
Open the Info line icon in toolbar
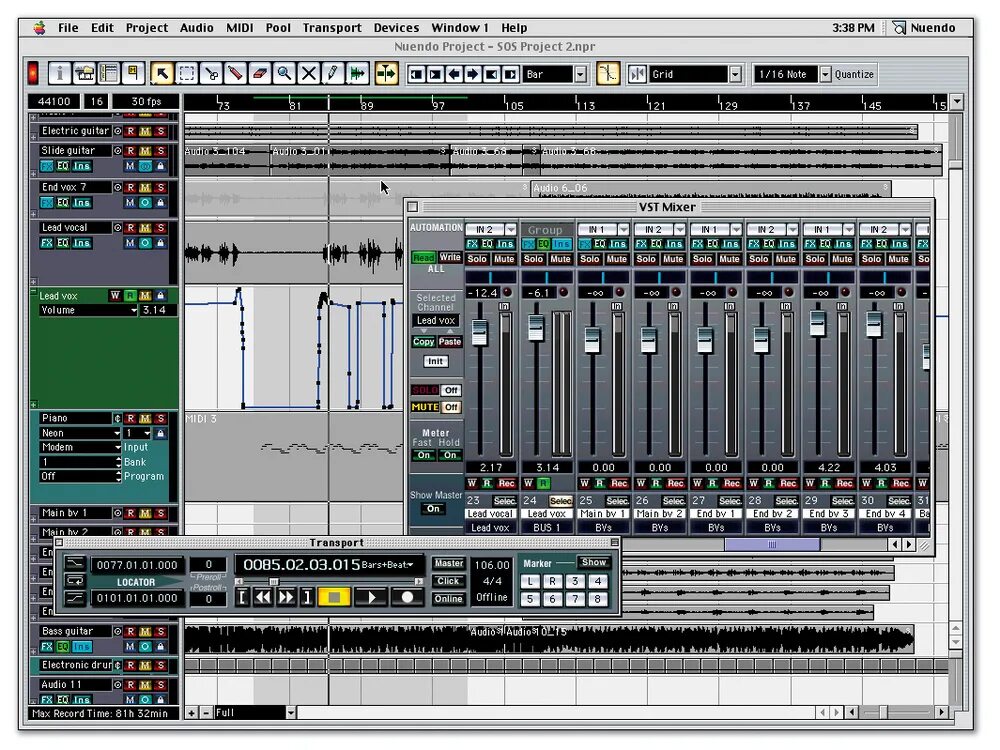(59, 74)
